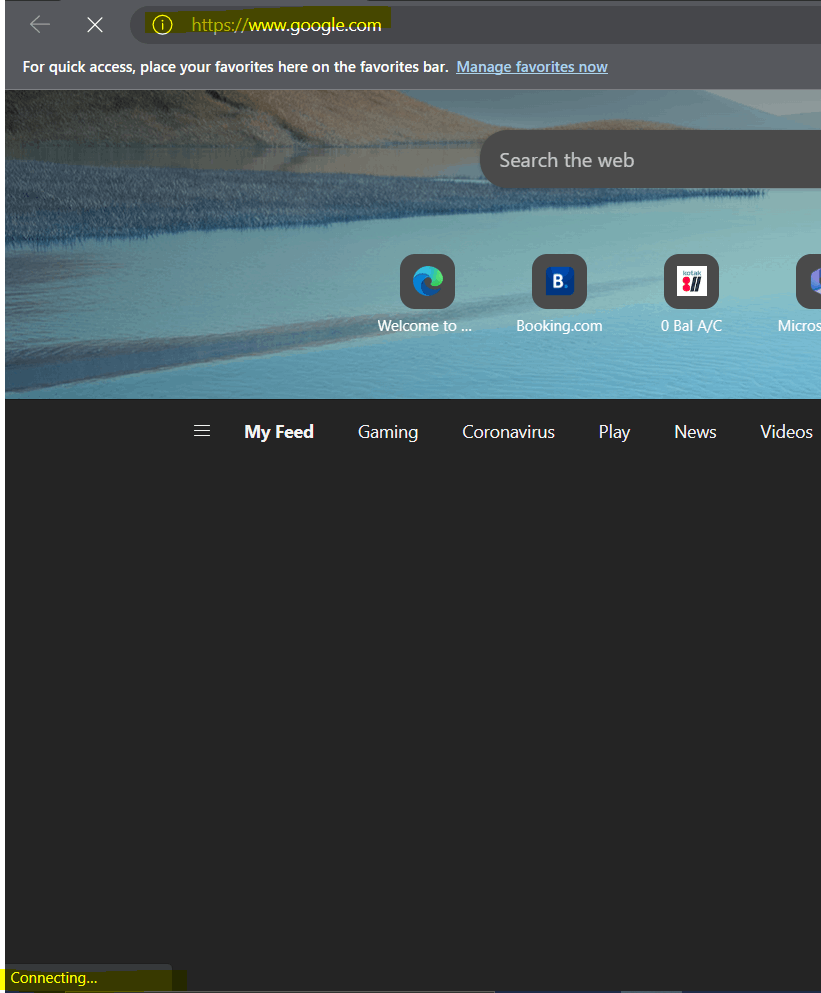This screenshot has height=993, width=821.
Task: Click the 0 Bal A/C label
Action: pos(691,326)
